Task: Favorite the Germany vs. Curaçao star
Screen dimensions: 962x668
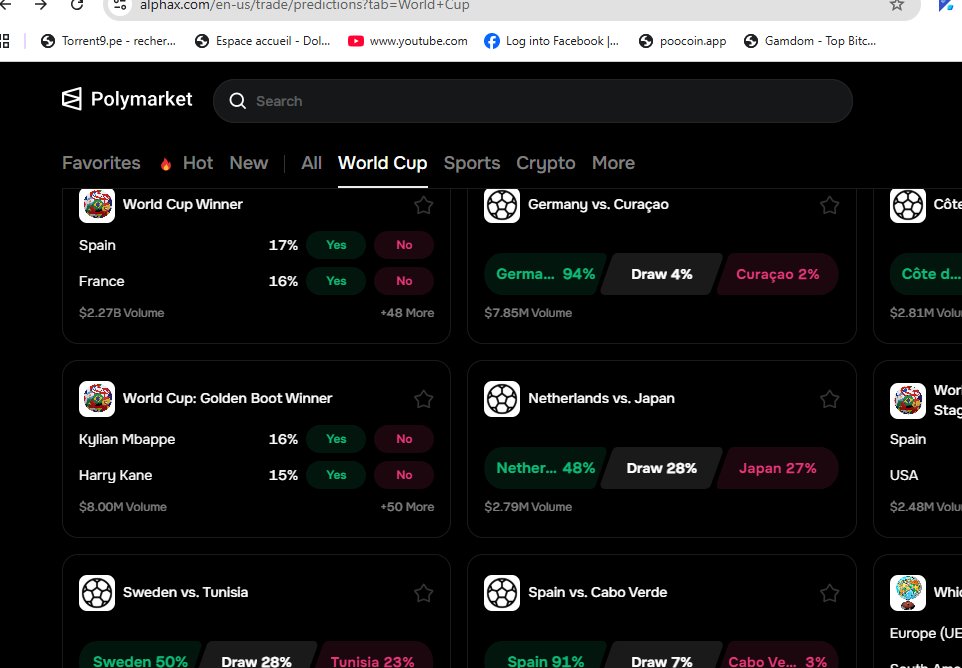Action: [x=829, y=205]
